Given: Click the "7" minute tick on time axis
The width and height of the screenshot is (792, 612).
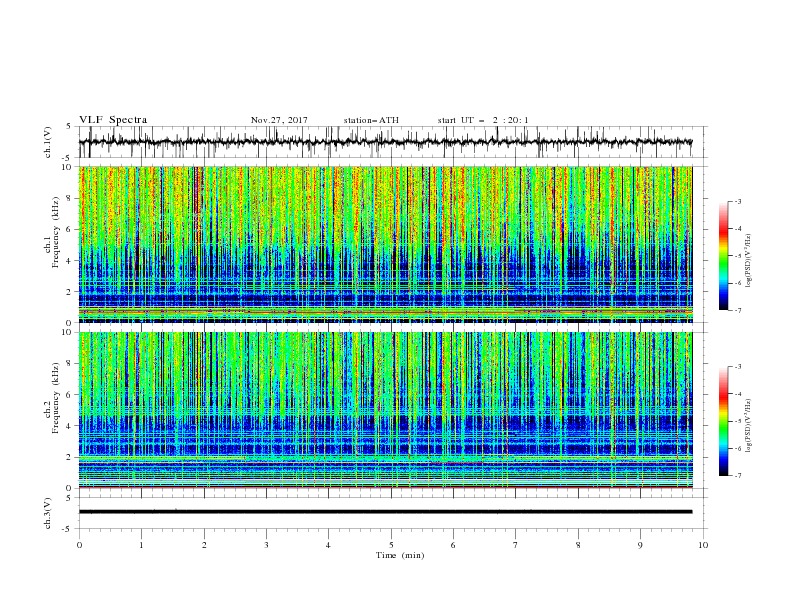Looking at the screenshot, I should [x=516, y=545].
